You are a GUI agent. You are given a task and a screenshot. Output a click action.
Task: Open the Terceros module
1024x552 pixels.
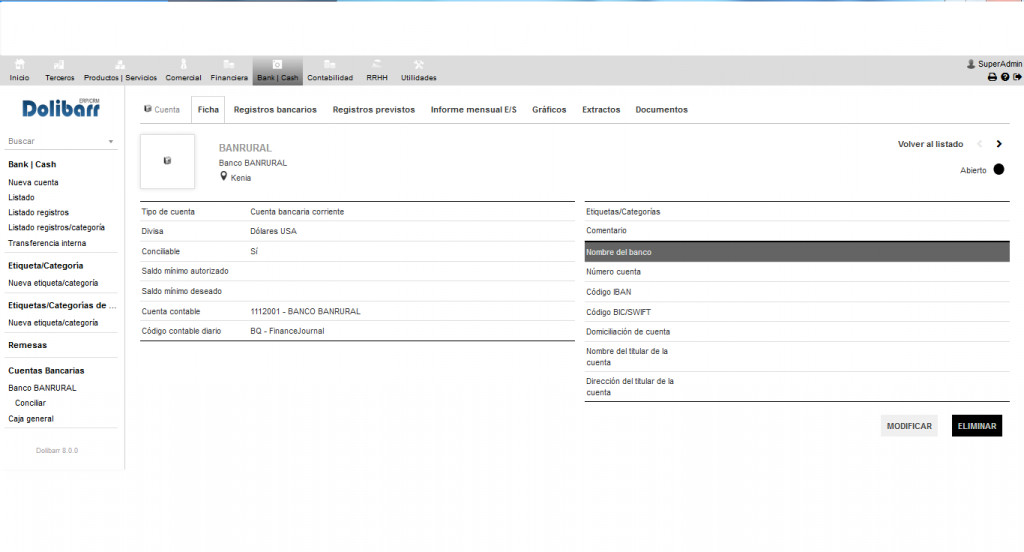59,70
